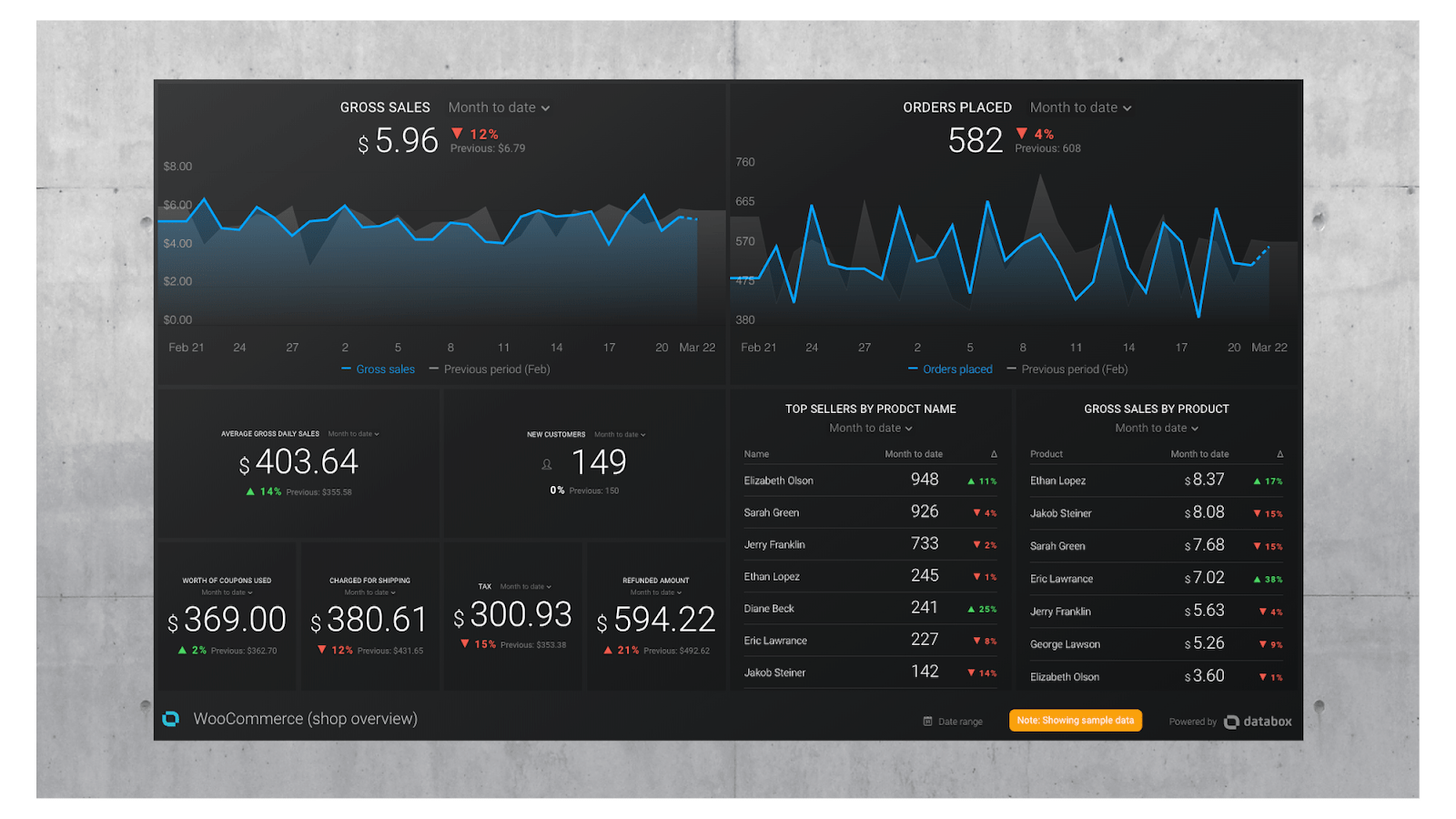Image resolution: width=1456 pixels, height=819 pixels.
Task: Click the red down arrow next to Orders Placed 4%
Action: point(1022,134)
